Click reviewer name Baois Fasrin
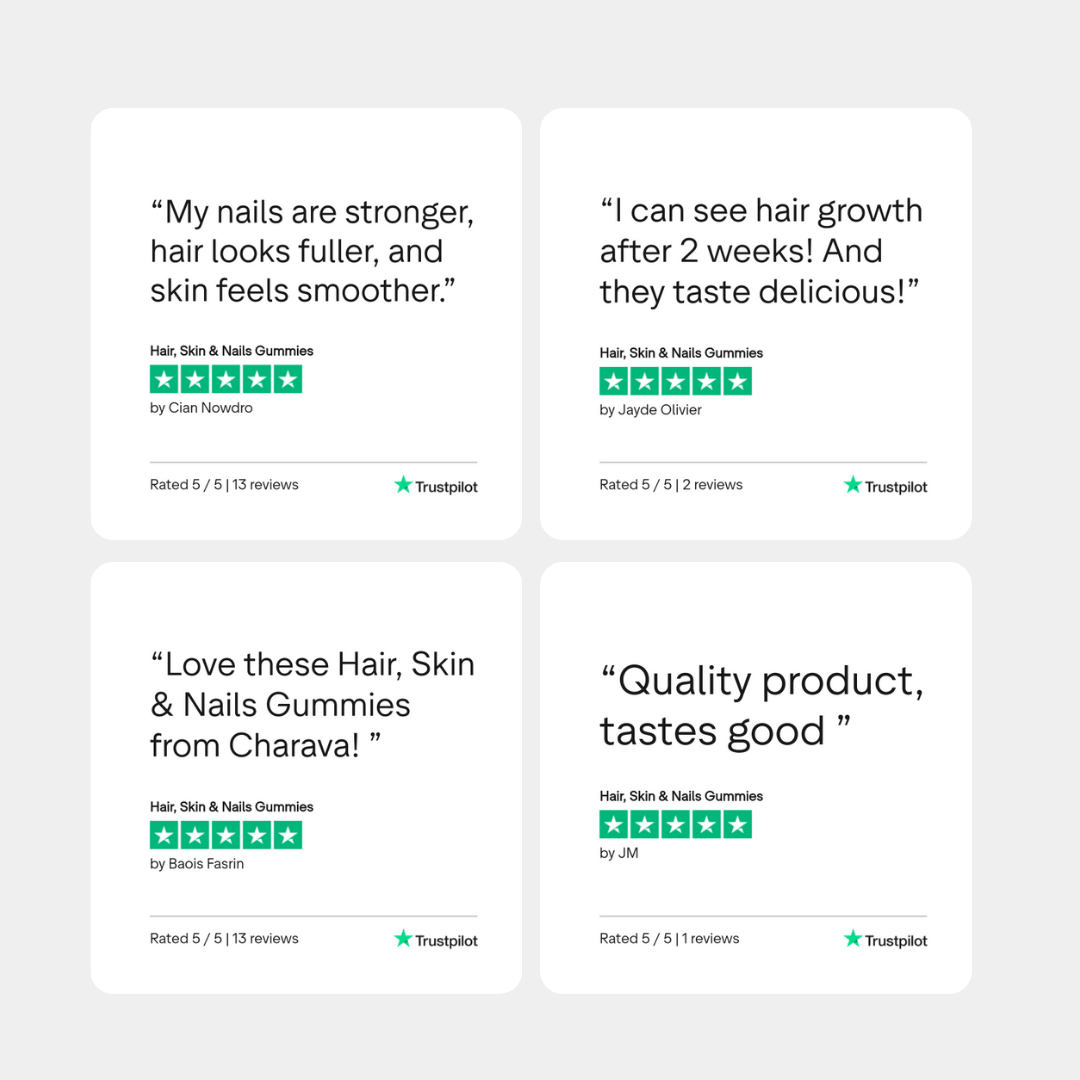 [197, 864]
